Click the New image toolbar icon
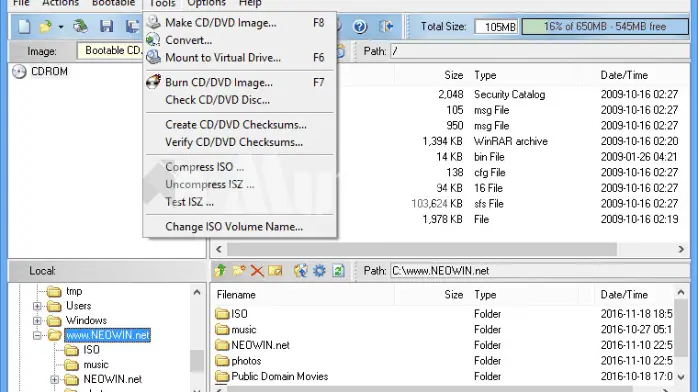Screen dimensions: 698x392 [x=24, y=27]
